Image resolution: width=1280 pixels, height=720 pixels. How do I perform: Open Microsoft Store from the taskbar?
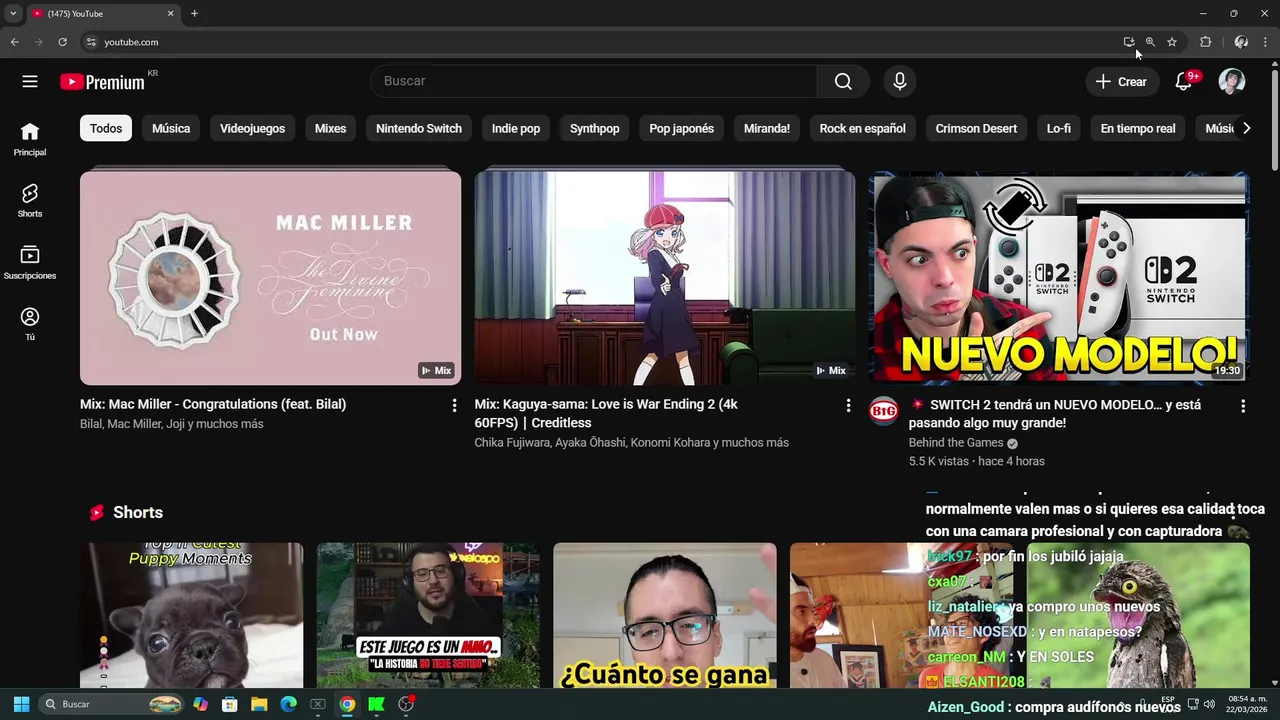(x=230, y=704)
